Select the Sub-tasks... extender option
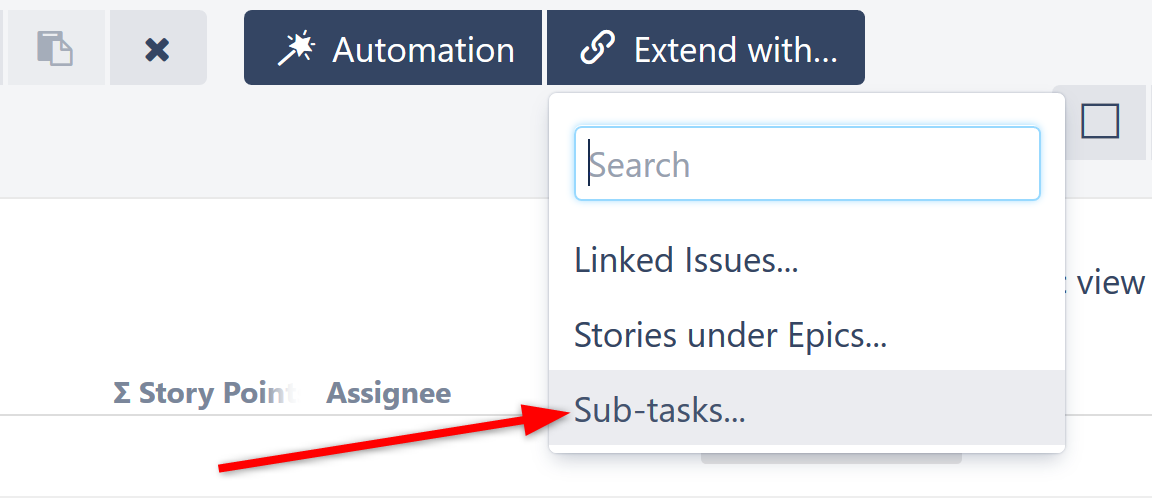Viewport: 1152px width, 498px height. click(660, 409)
